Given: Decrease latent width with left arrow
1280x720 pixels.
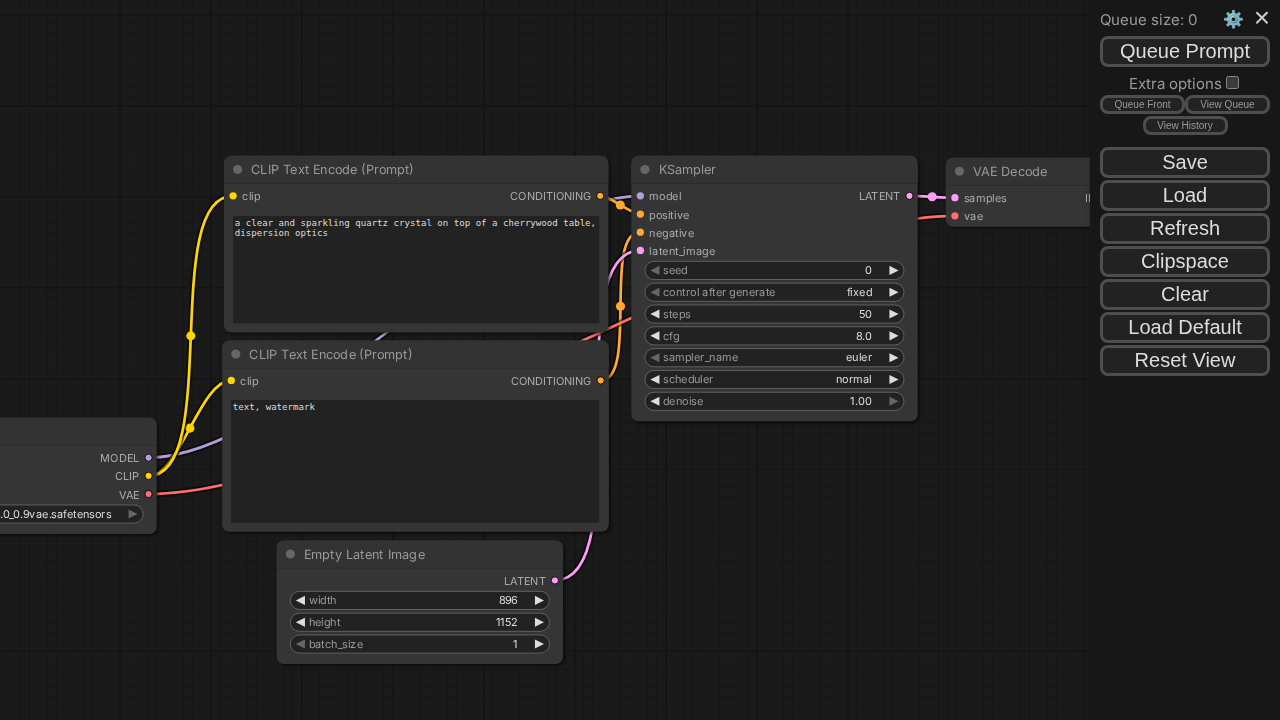Looking at the screenshot, I should pos(300,600).
